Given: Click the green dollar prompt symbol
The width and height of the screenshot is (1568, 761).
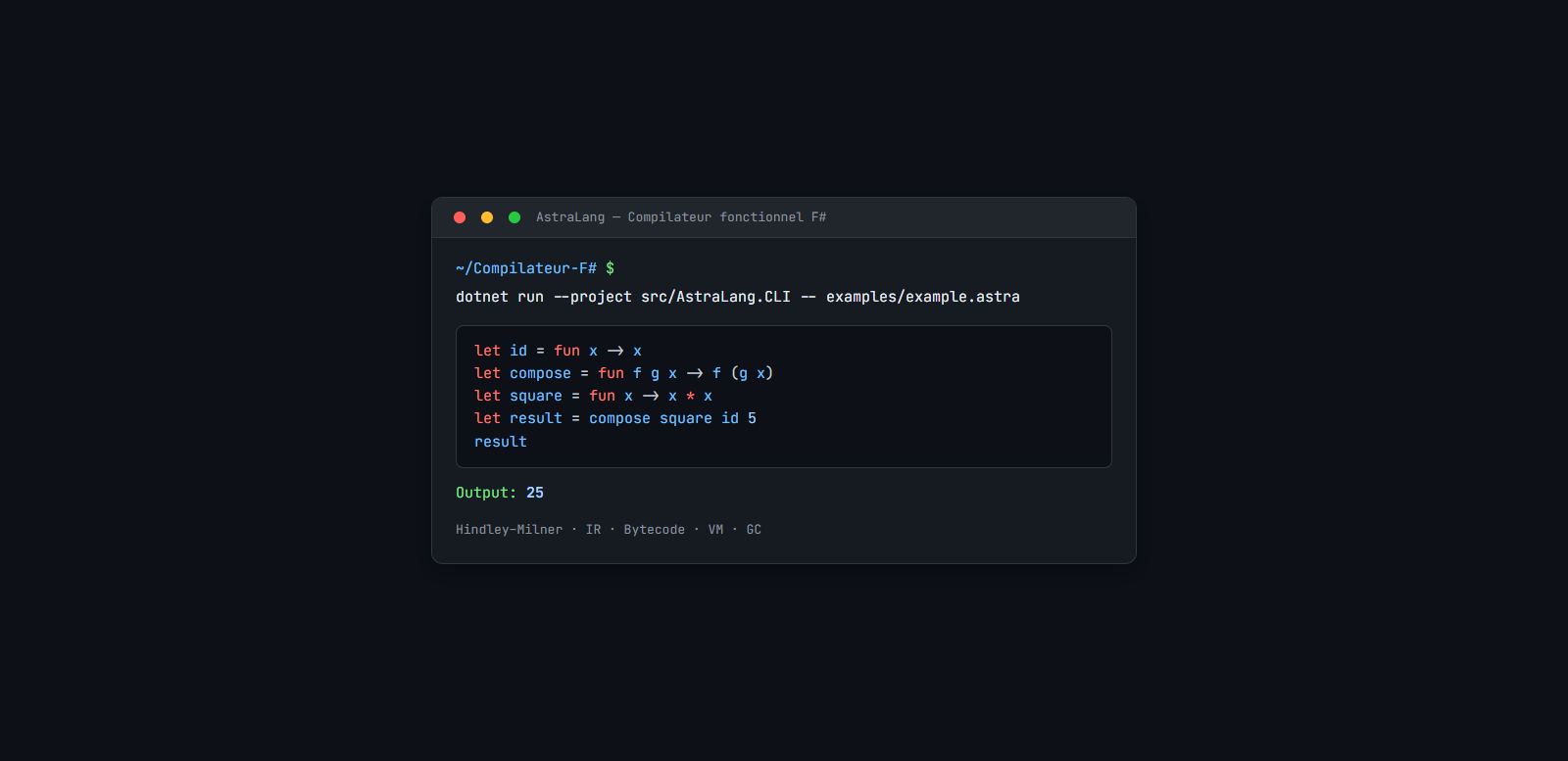Looking at the screenshot, I should [610, 268].
